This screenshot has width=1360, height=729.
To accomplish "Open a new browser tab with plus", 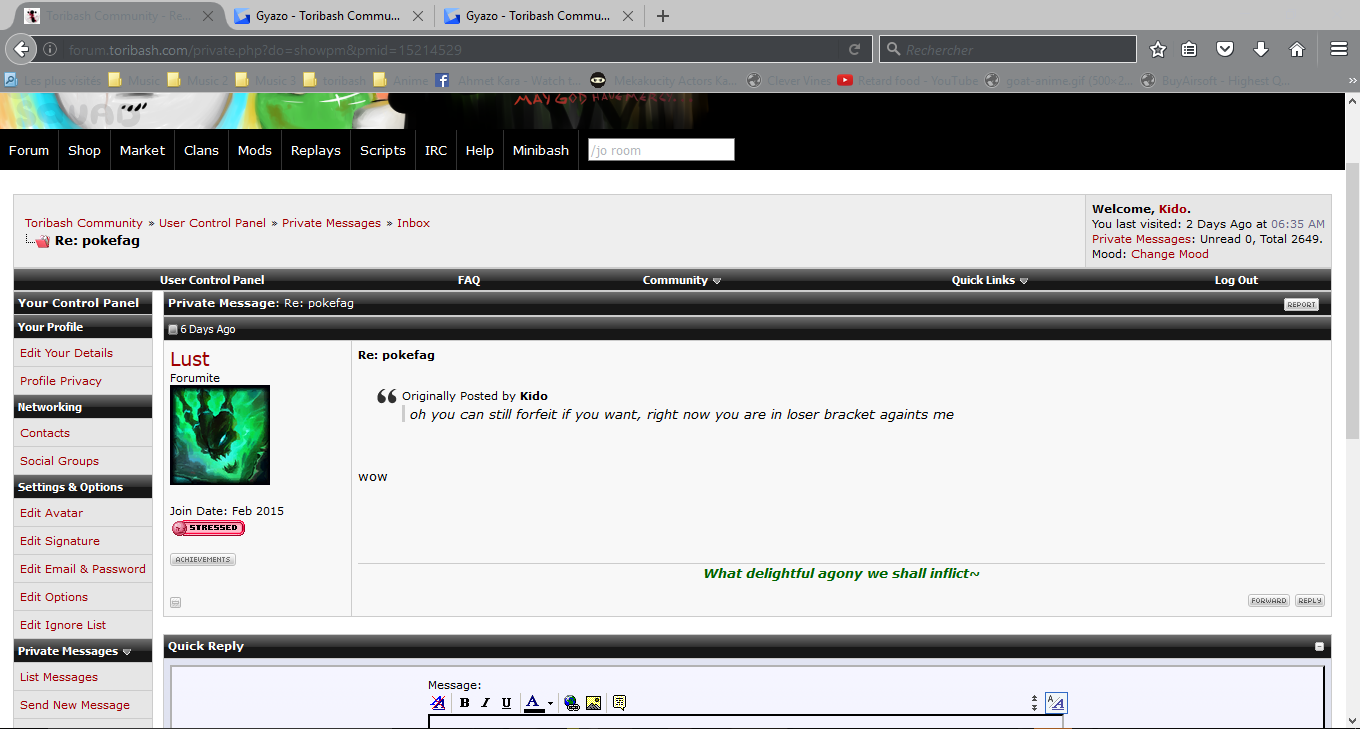I will tap(663, 16).
